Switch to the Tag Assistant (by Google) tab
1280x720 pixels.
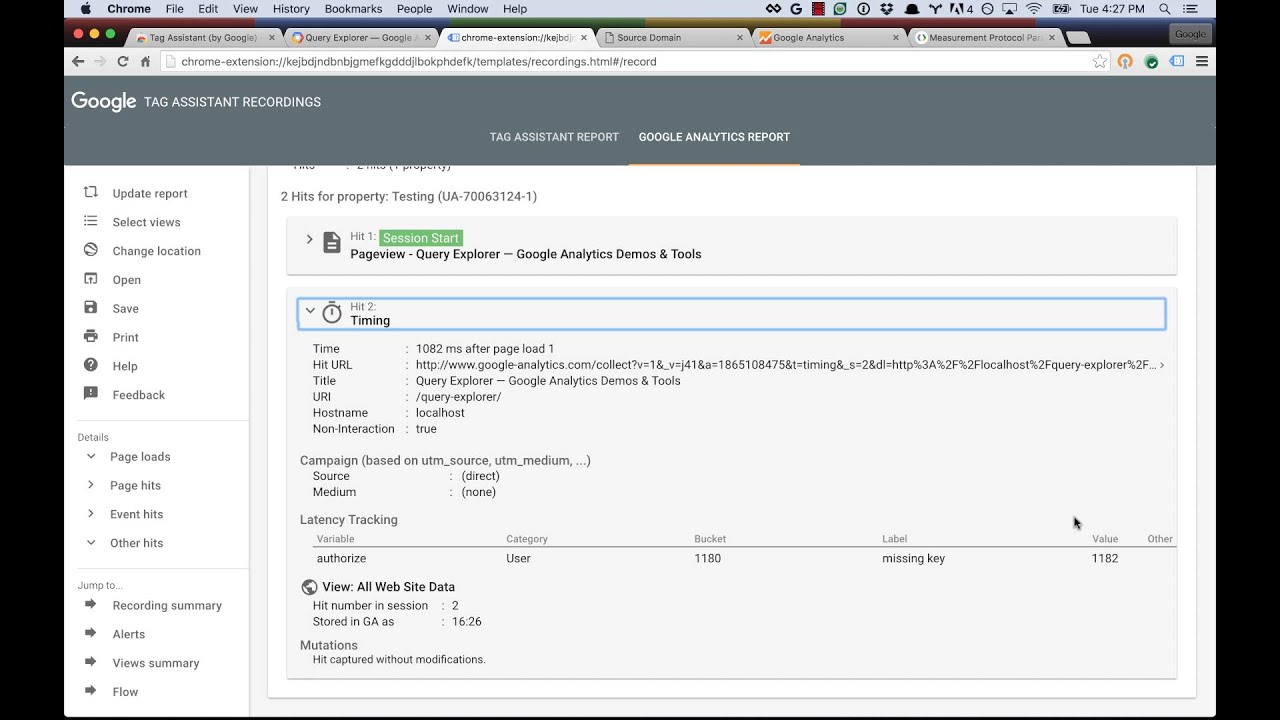tap(204, 38)
